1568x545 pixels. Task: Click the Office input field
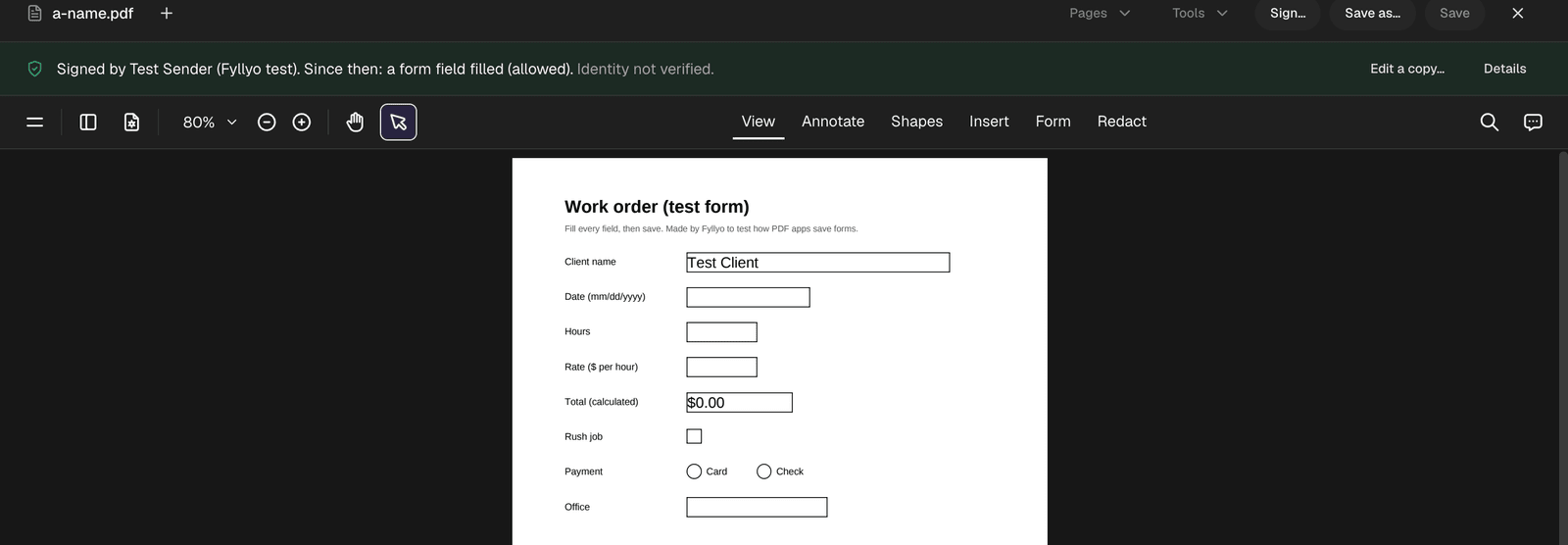click(757, 507)
